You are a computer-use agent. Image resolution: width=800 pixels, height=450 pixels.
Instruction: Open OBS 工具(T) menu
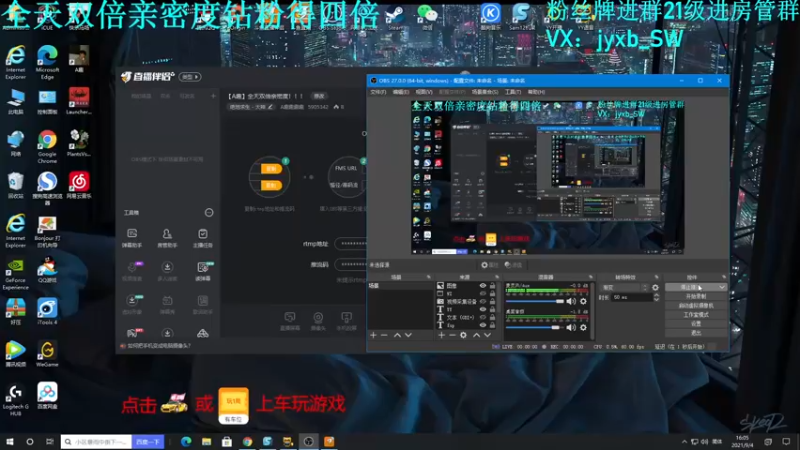(513, 92)
